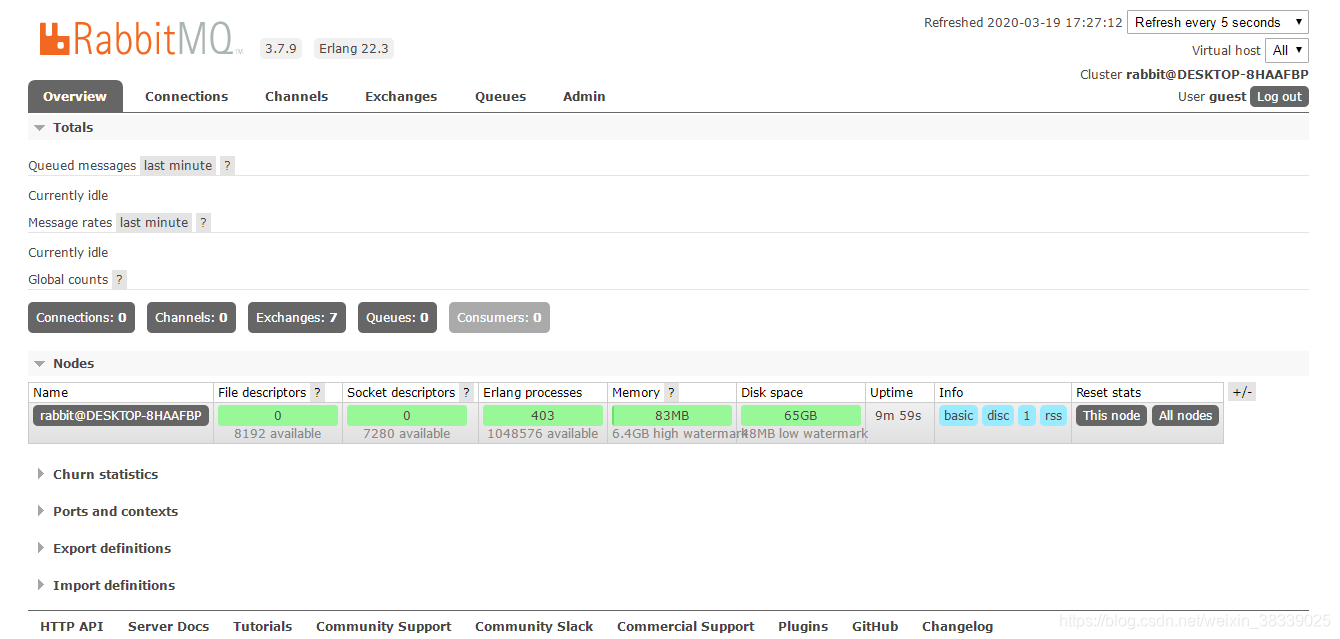
Task: Select the Overview tab
Action: tap(75, 96)
